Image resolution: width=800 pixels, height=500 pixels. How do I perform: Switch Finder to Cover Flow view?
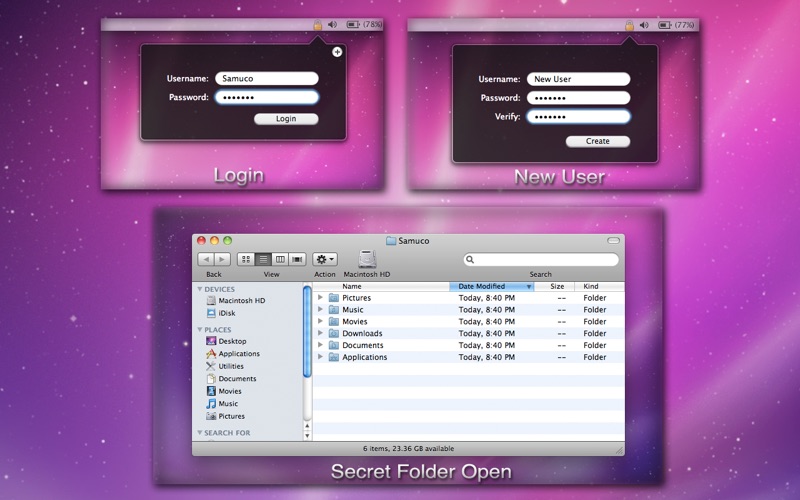click(x=297, y=259)
